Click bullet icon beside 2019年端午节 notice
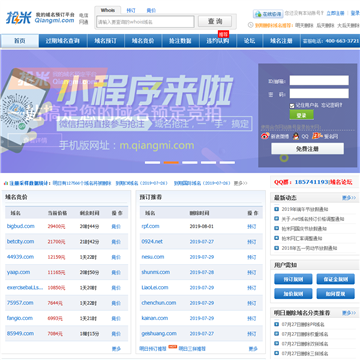 (276, 209)
